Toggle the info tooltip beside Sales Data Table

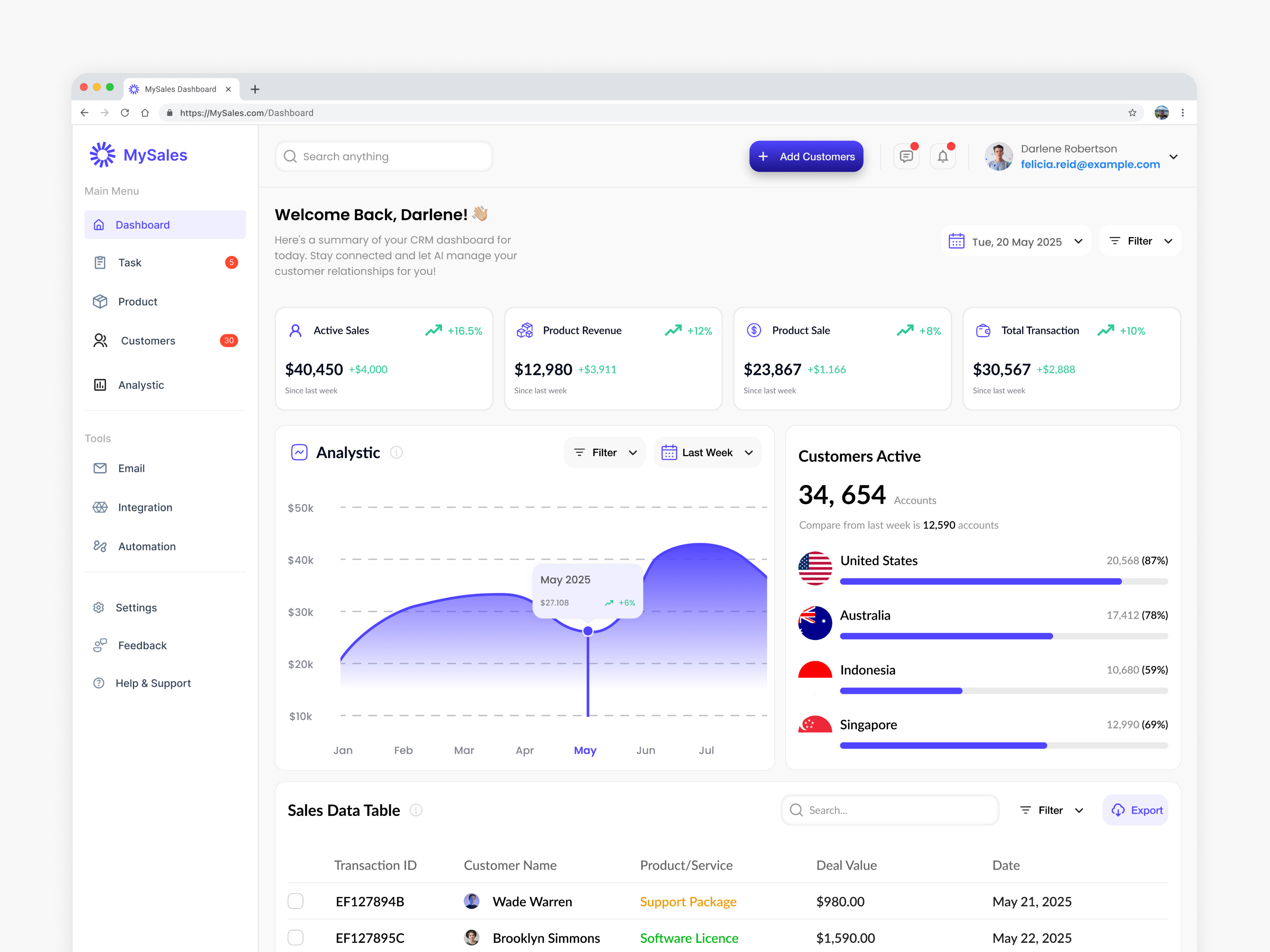click(x=416, y=810)
